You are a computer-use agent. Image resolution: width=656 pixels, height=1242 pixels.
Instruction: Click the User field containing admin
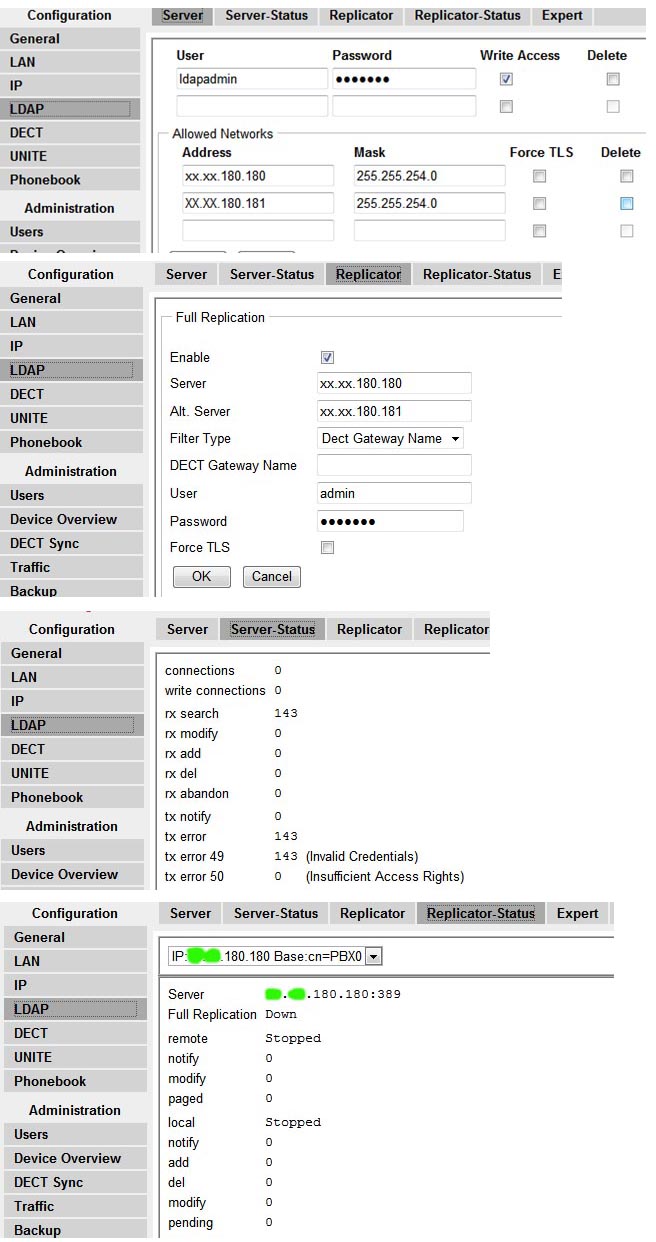(394, 493)
